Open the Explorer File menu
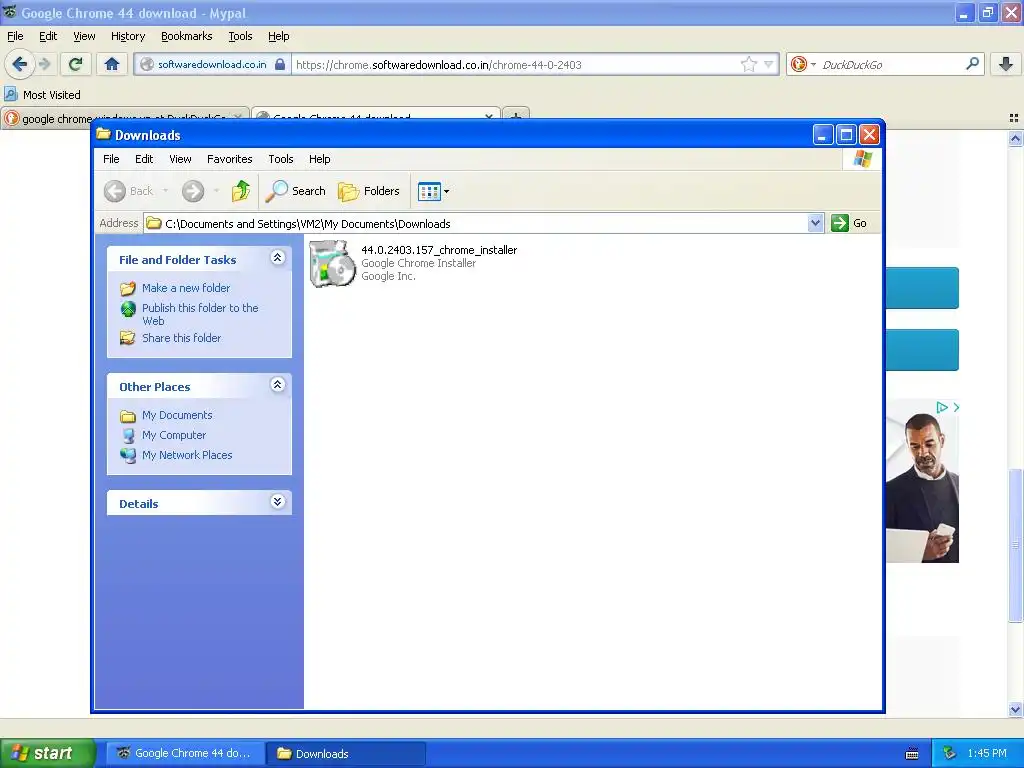The image size is (1024, 768). (x=111, y=159)
